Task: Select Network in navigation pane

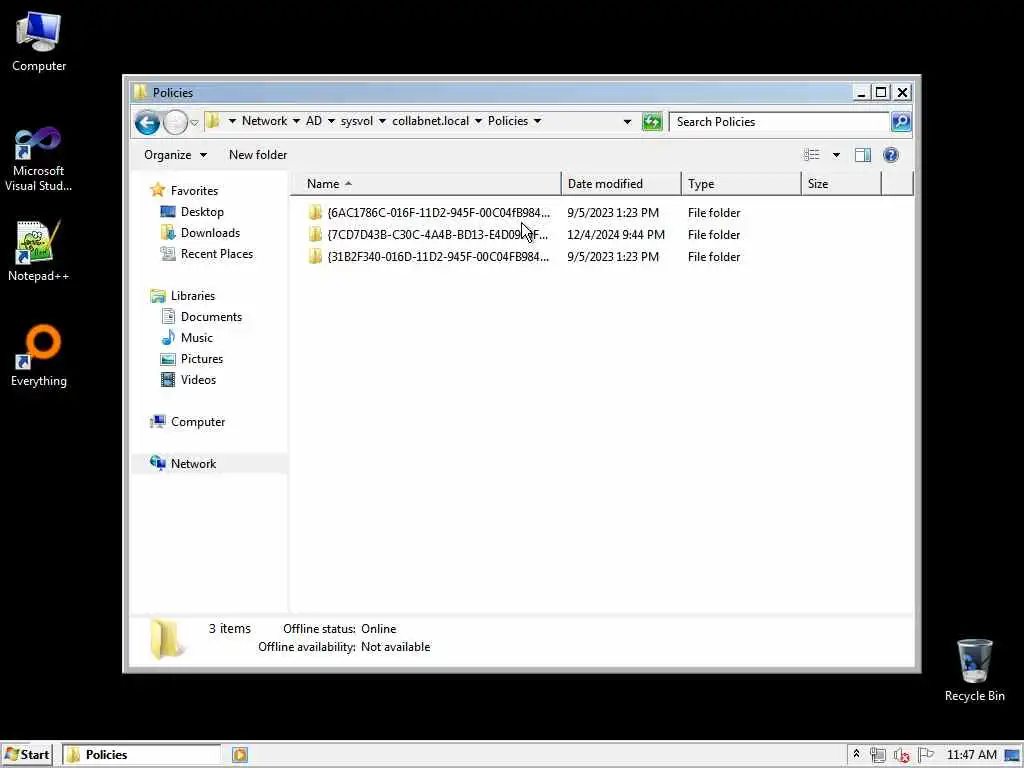Action: click(x=193, y=464)
